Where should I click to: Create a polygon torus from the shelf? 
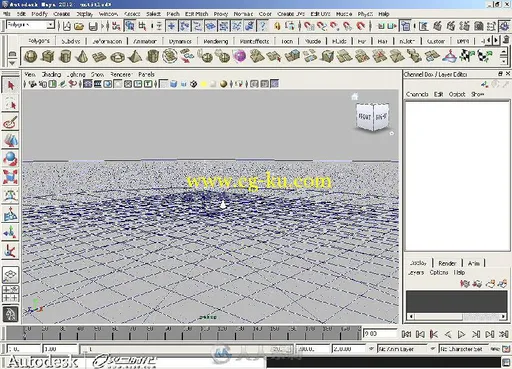pos(117,56)
